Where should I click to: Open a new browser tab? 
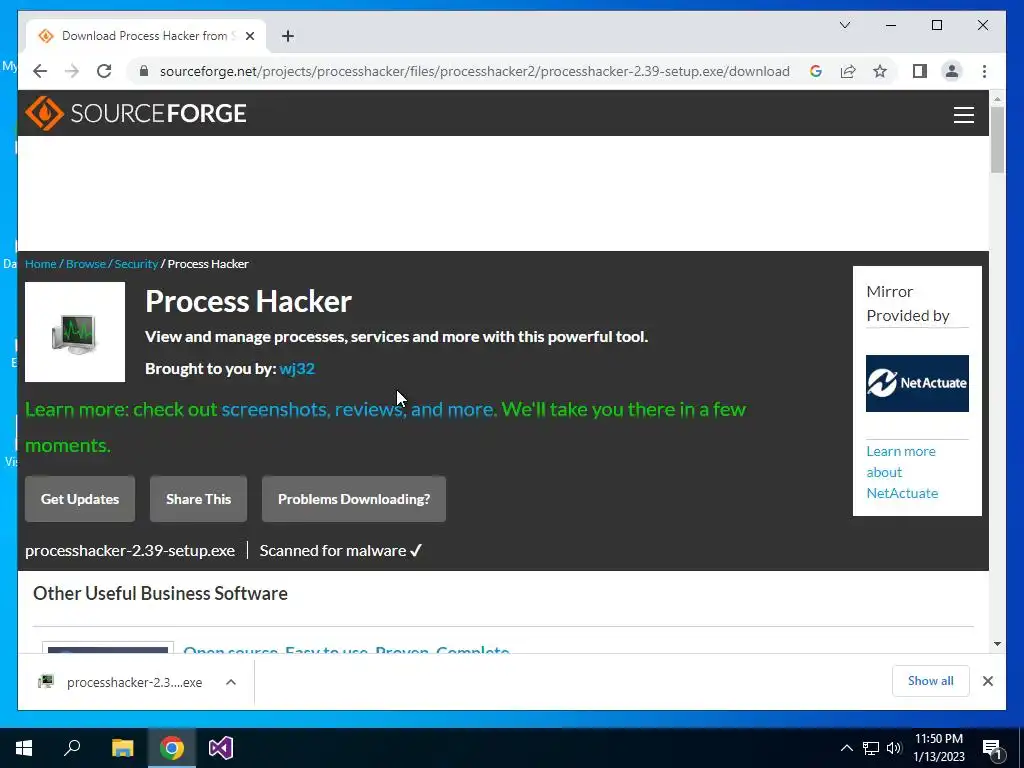(288, 36)
